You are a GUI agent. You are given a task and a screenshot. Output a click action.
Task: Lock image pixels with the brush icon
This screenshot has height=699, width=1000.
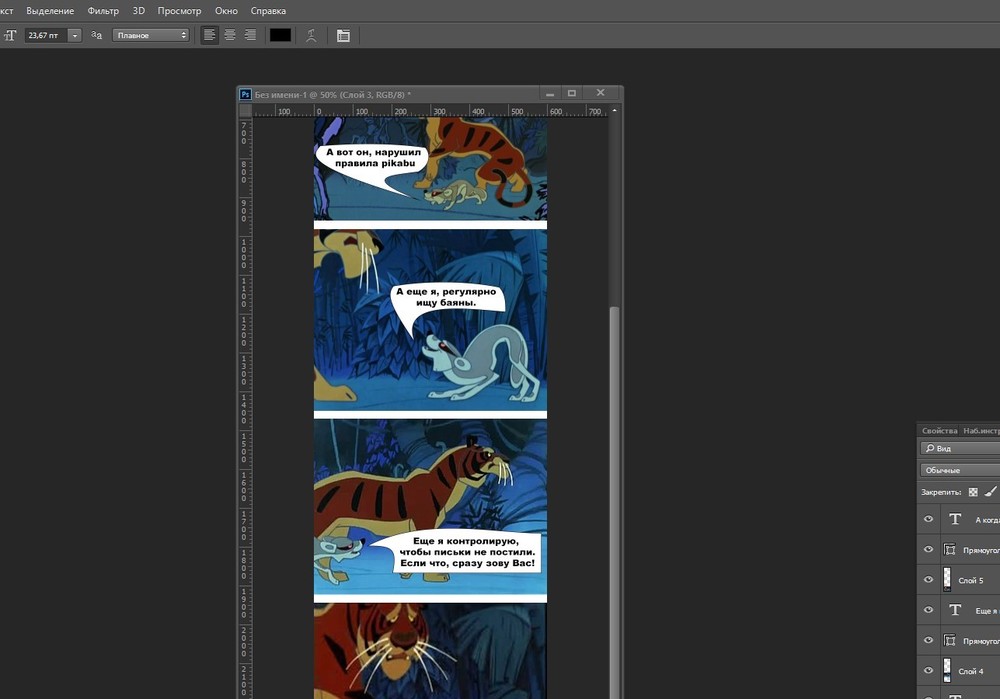(x=990, y=492)
